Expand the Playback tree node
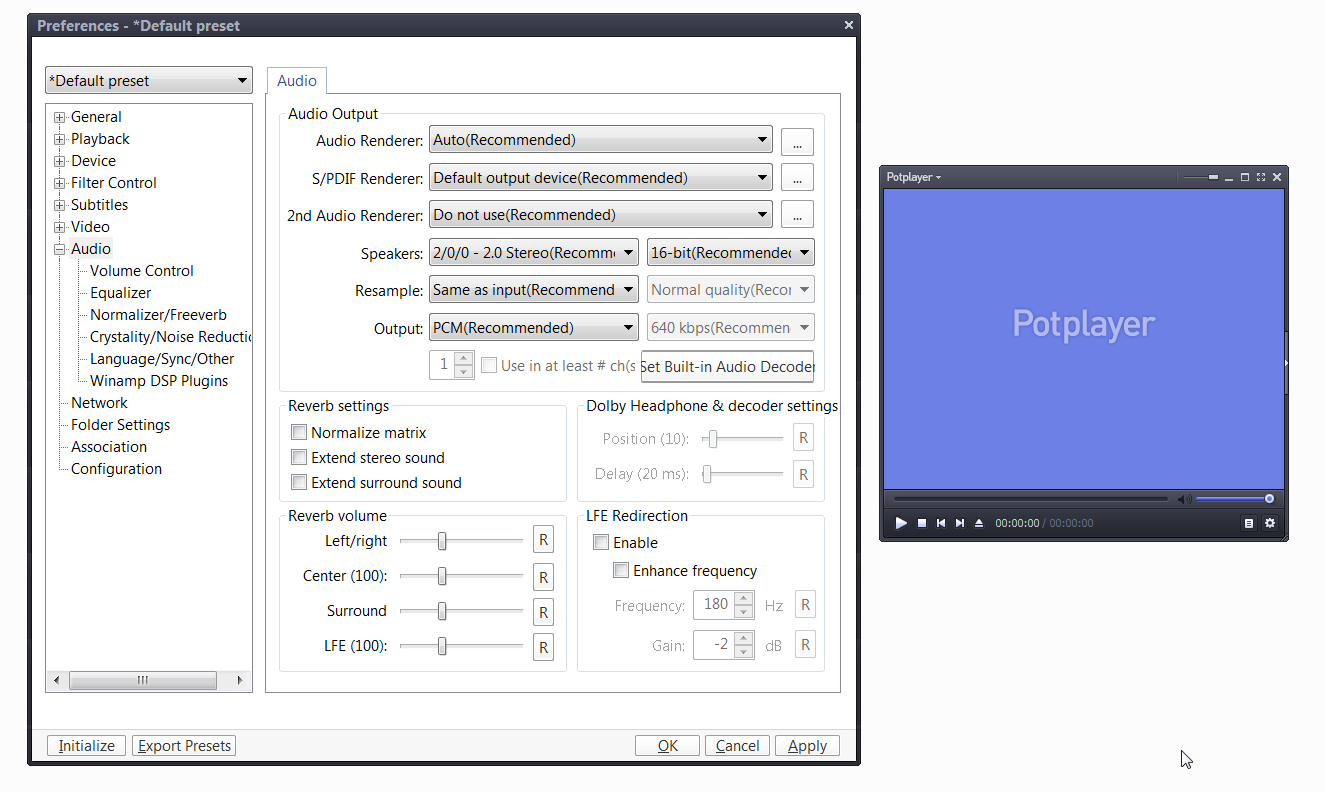This screenshot has height=792, width=1326. click(60, 139)
